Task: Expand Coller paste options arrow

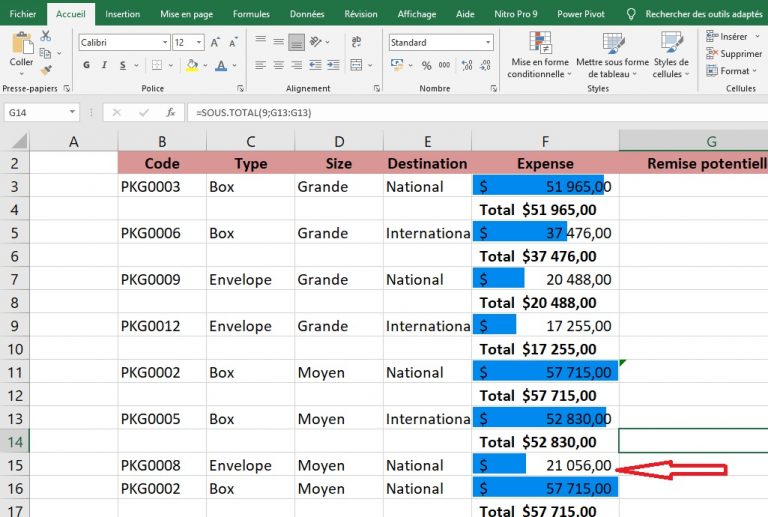Action: (x=22, y=74)
